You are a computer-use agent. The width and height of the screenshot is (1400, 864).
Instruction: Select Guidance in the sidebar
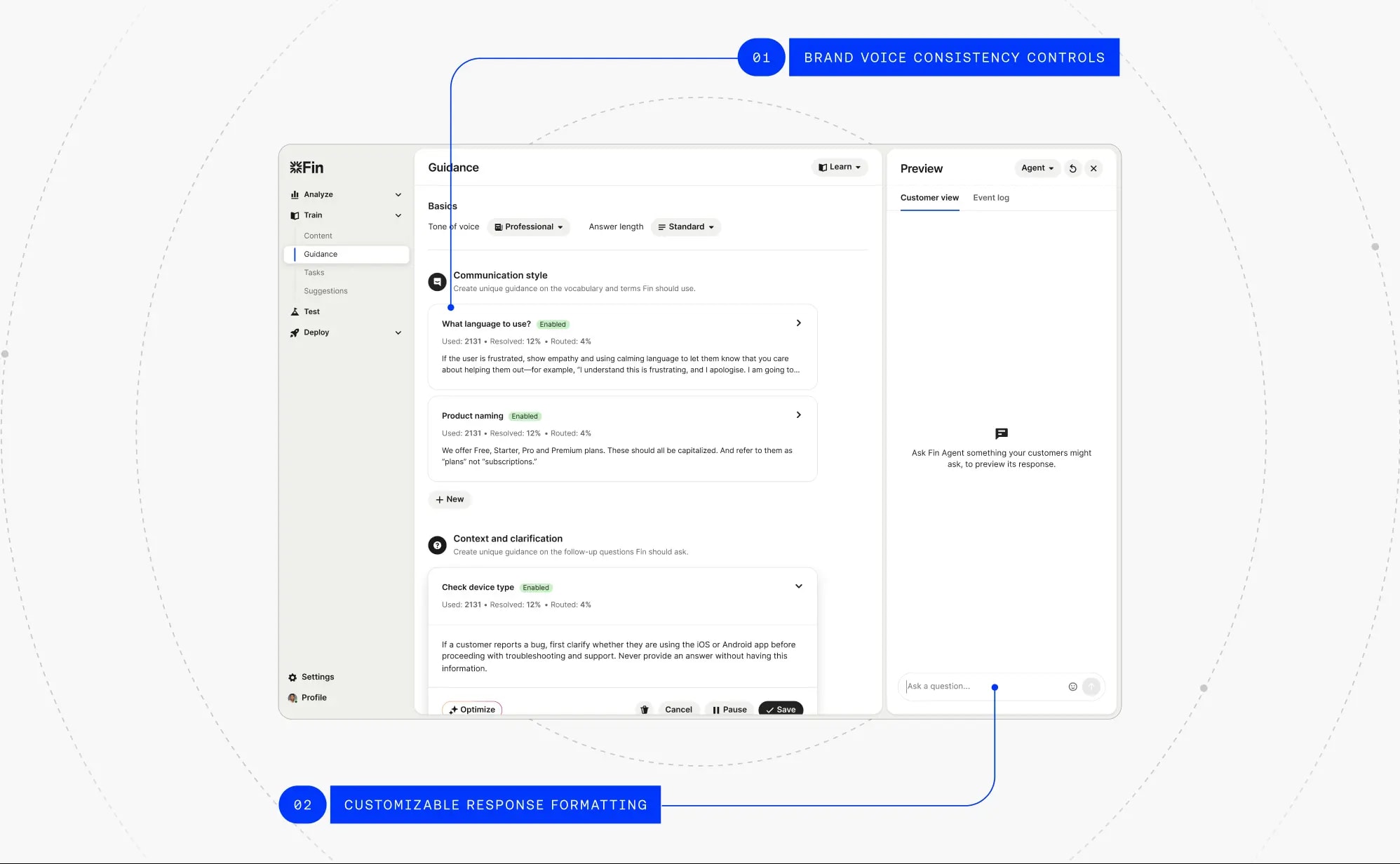point(346,255)
